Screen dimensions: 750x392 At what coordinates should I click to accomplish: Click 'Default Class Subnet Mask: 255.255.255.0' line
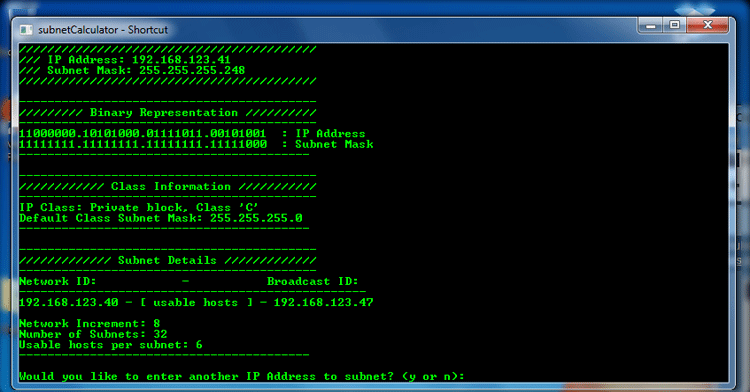pos(161,218)
